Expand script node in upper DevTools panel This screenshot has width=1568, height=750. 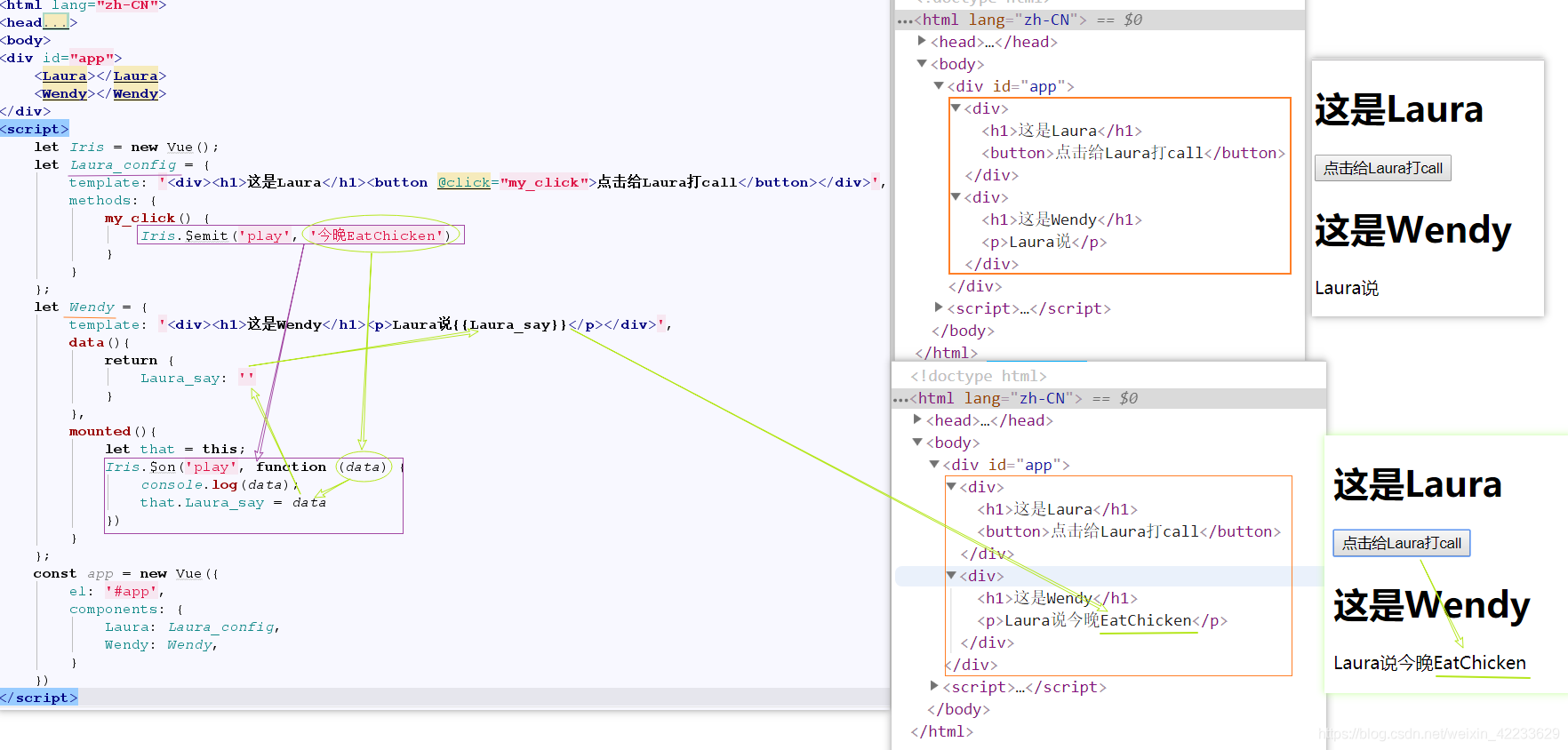click(939, 307)
